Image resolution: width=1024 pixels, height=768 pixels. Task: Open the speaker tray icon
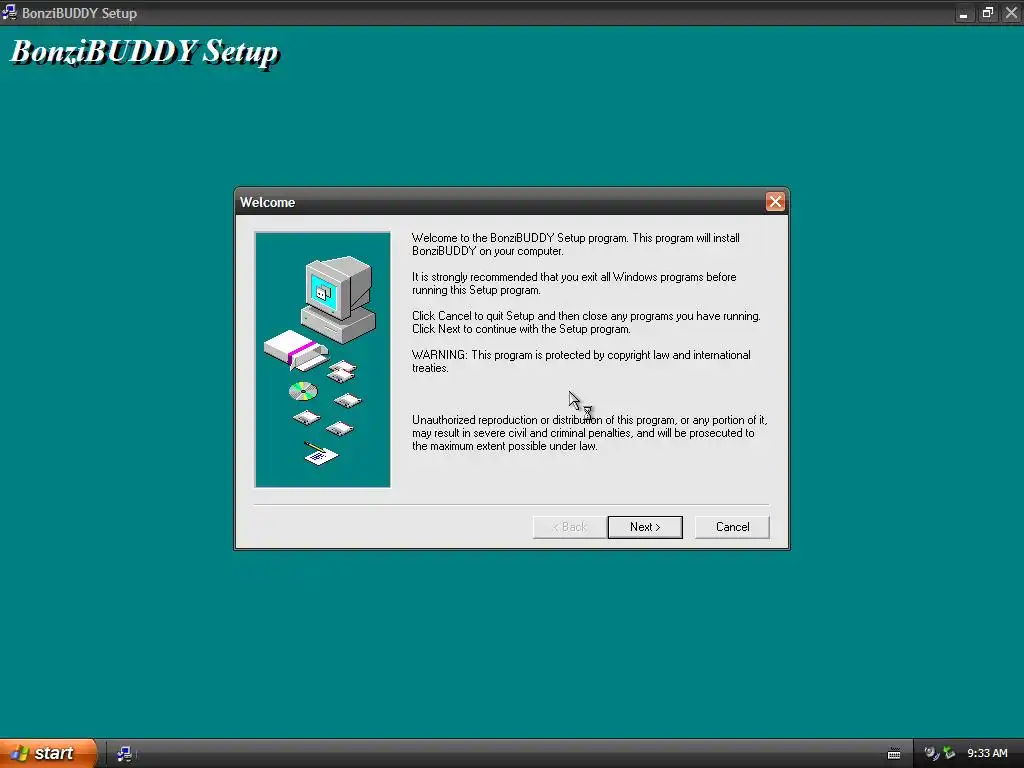pos(931,753)
